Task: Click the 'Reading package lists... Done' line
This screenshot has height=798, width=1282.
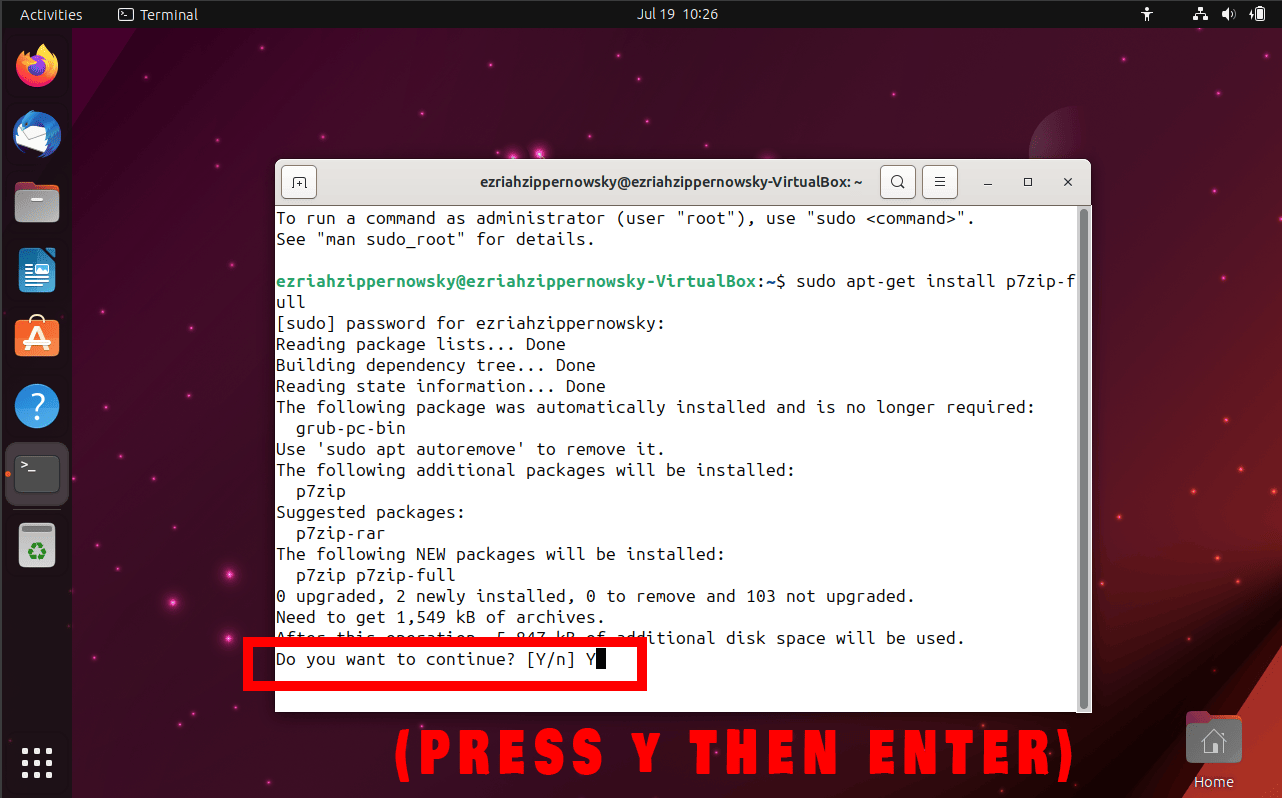Action: click(420, 344)
